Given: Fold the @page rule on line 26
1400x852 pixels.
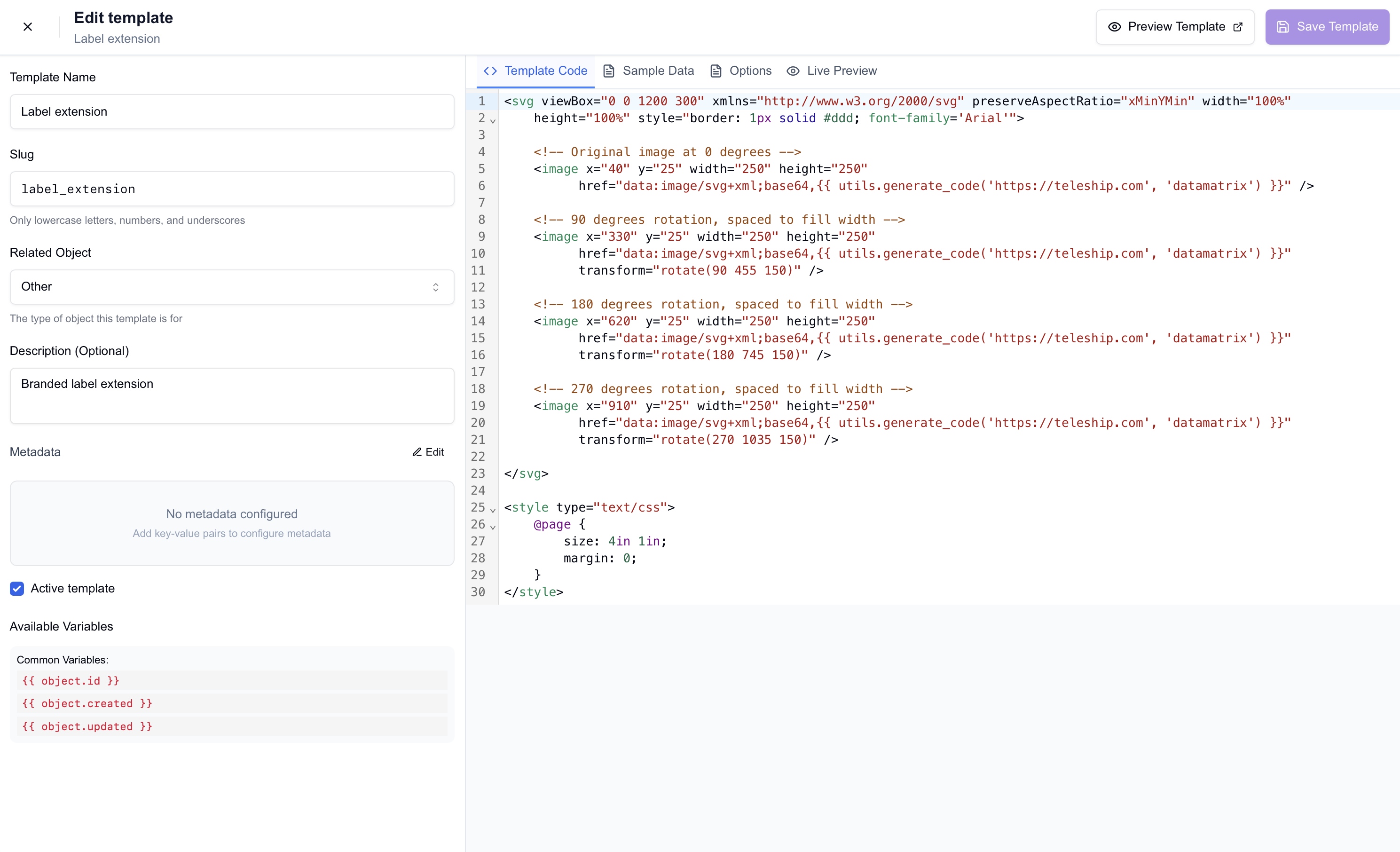Looking at the screenshot, I should coord(493,527).
